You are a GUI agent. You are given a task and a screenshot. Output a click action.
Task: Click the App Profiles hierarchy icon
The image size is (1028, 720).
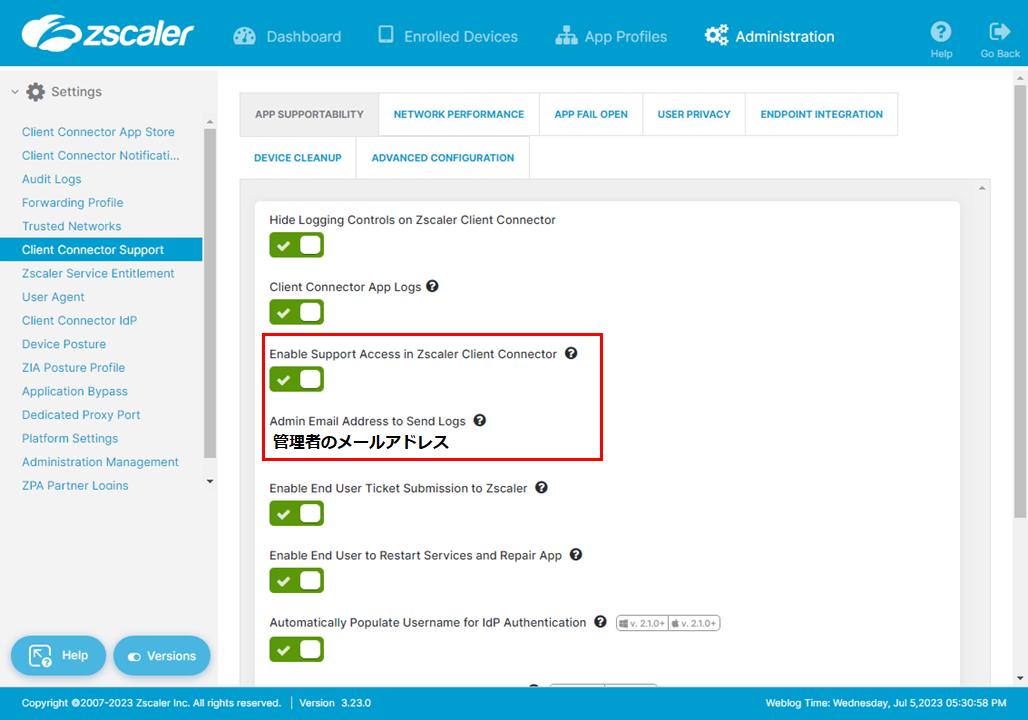(x=566, y=36)
